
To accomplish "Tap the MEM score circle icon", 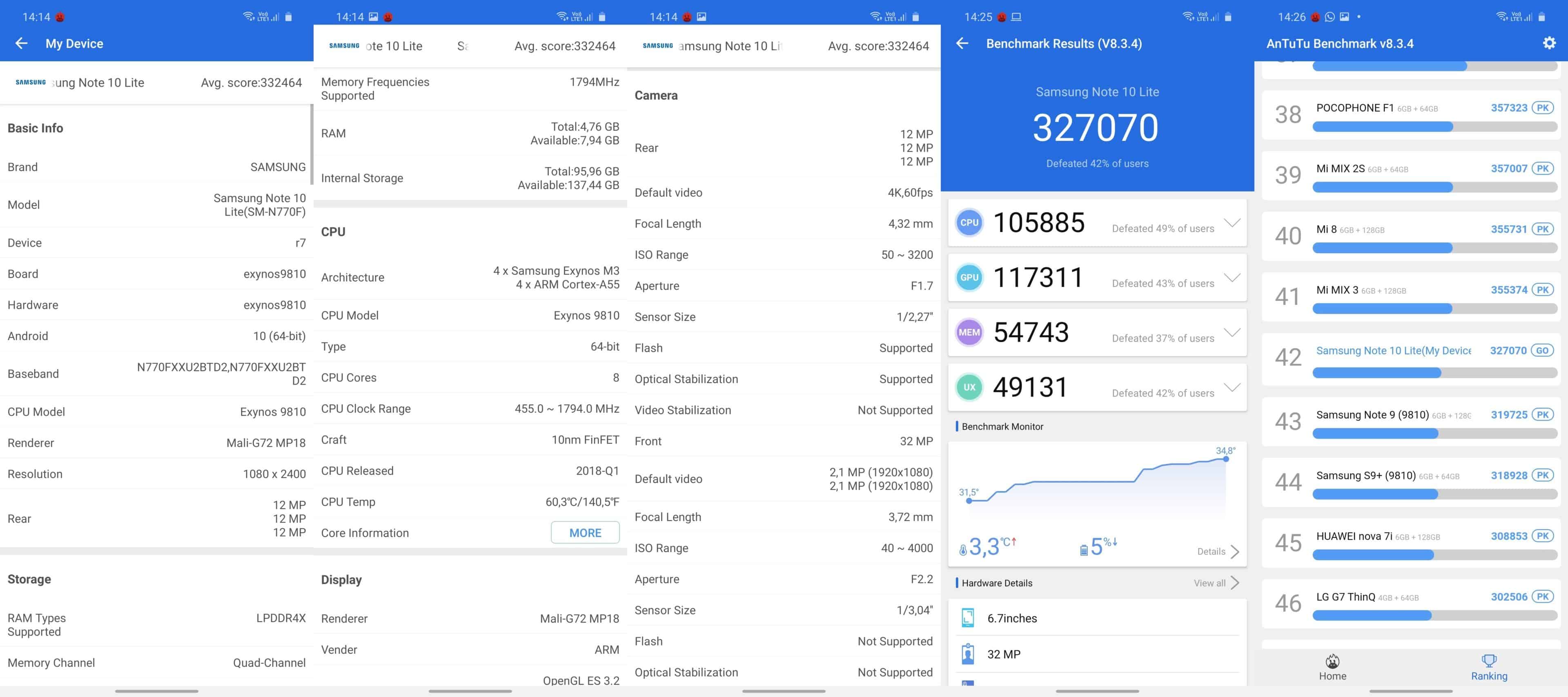I will click(x=969, y=332).
